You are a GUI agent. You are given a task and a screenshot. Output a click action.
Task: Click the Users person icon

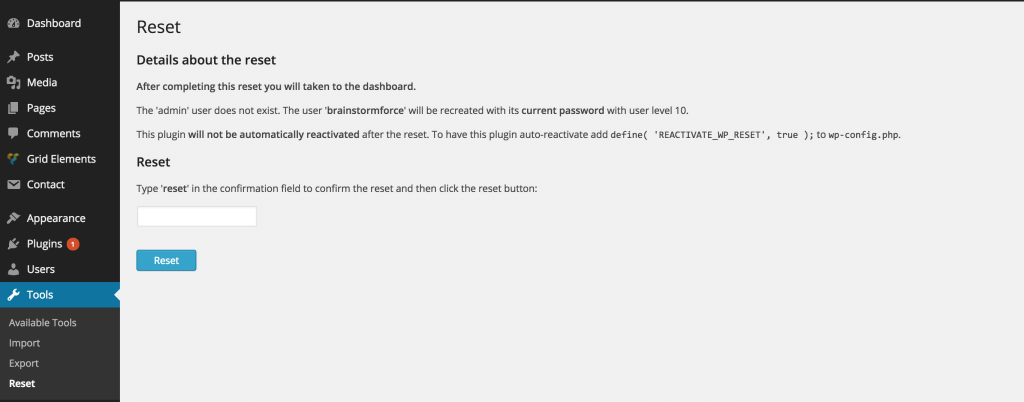coord(13,270)
